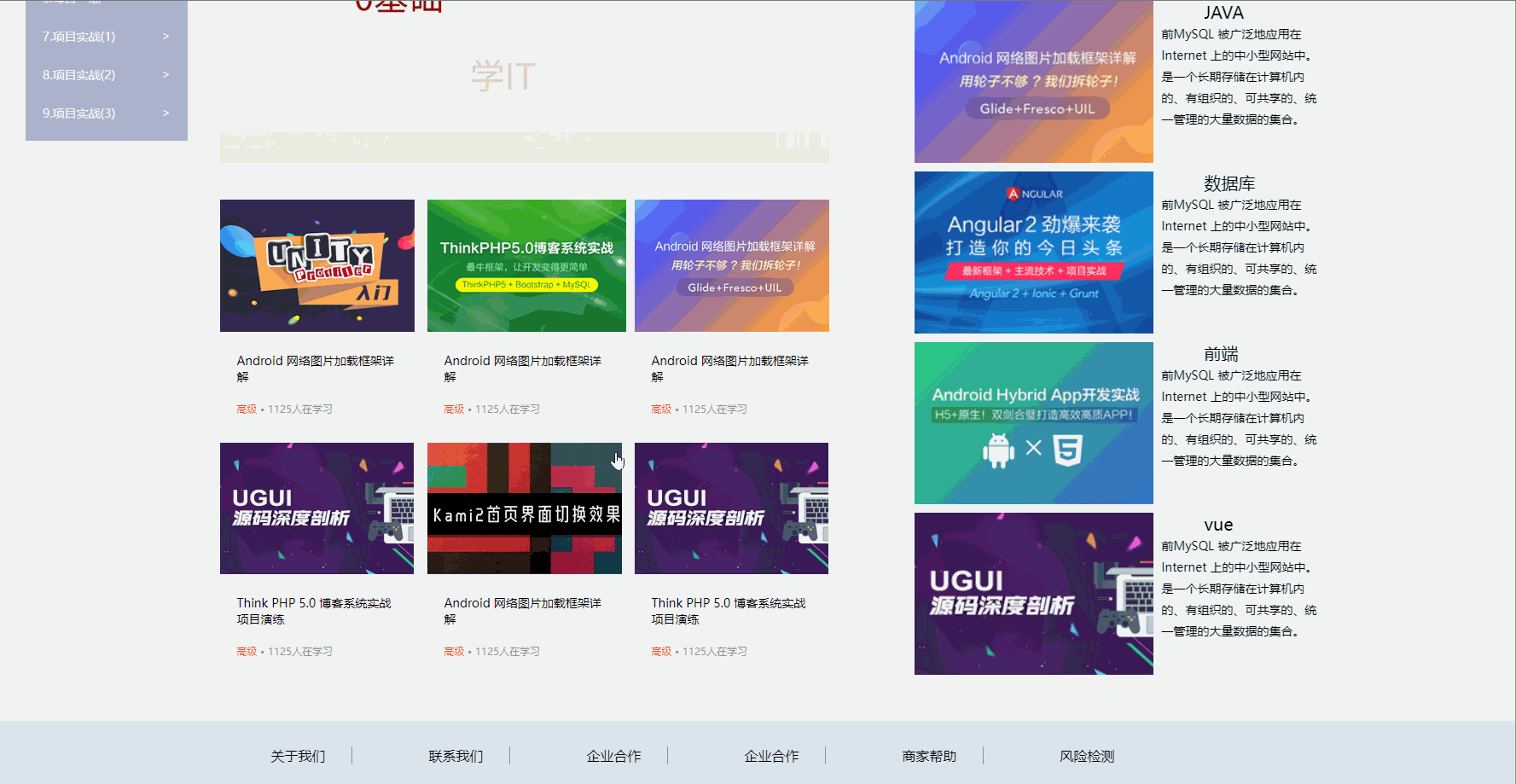Open the Unity 入门 course thumbnail
1516x784 pixels.
pos(317,265)
